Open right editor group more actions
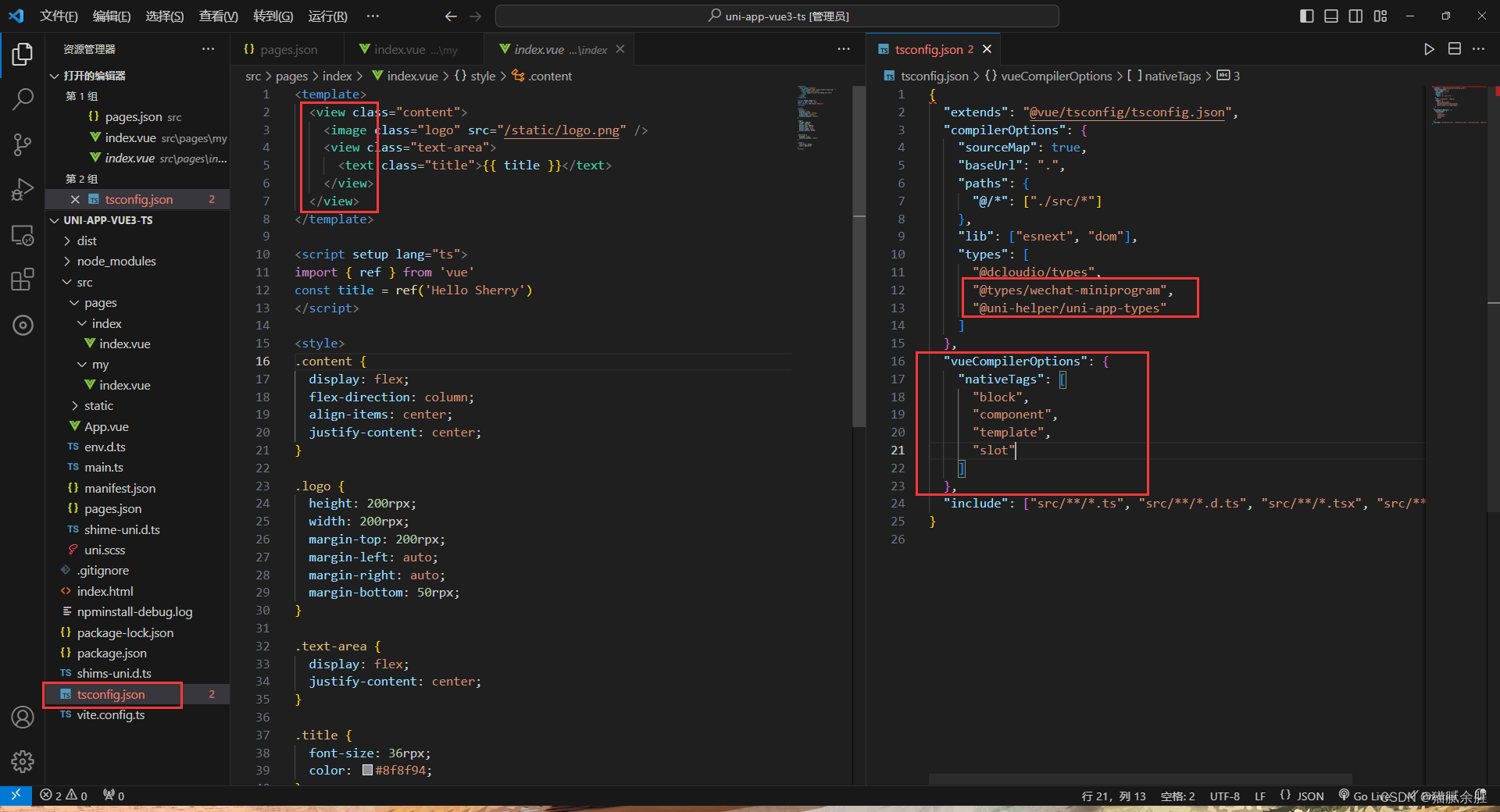Screen dimensions: 1500x812 (1479, 49)
